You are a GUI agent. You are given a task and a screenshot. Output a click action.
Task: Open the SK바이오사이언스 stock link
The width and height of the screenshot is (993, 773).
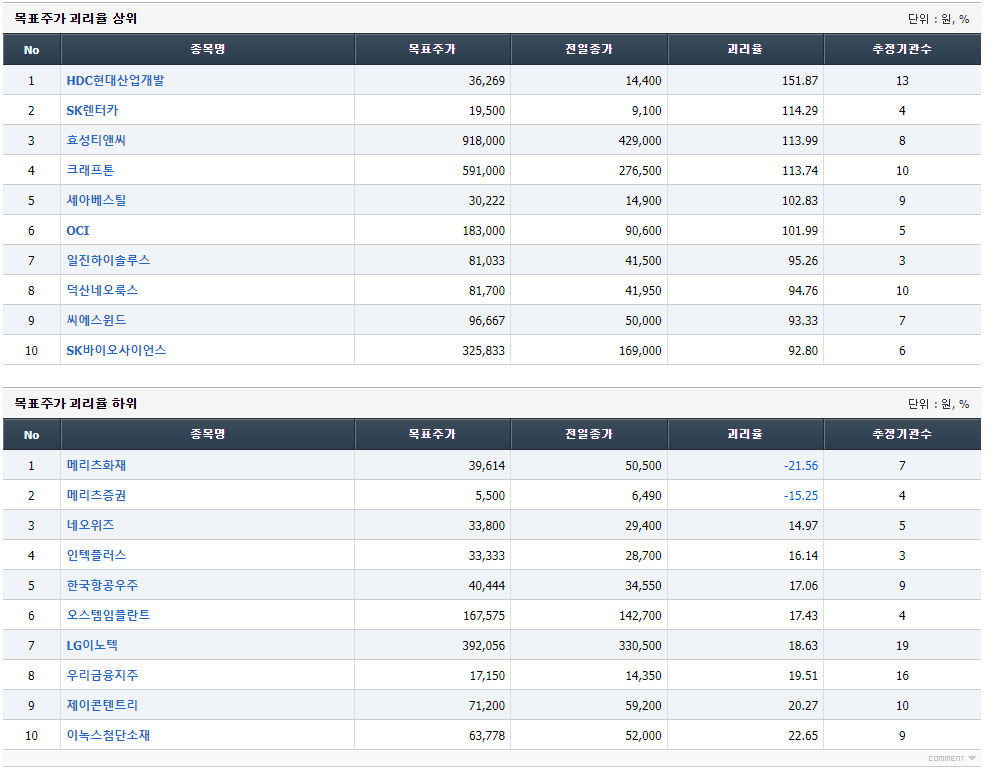[117, 350]
